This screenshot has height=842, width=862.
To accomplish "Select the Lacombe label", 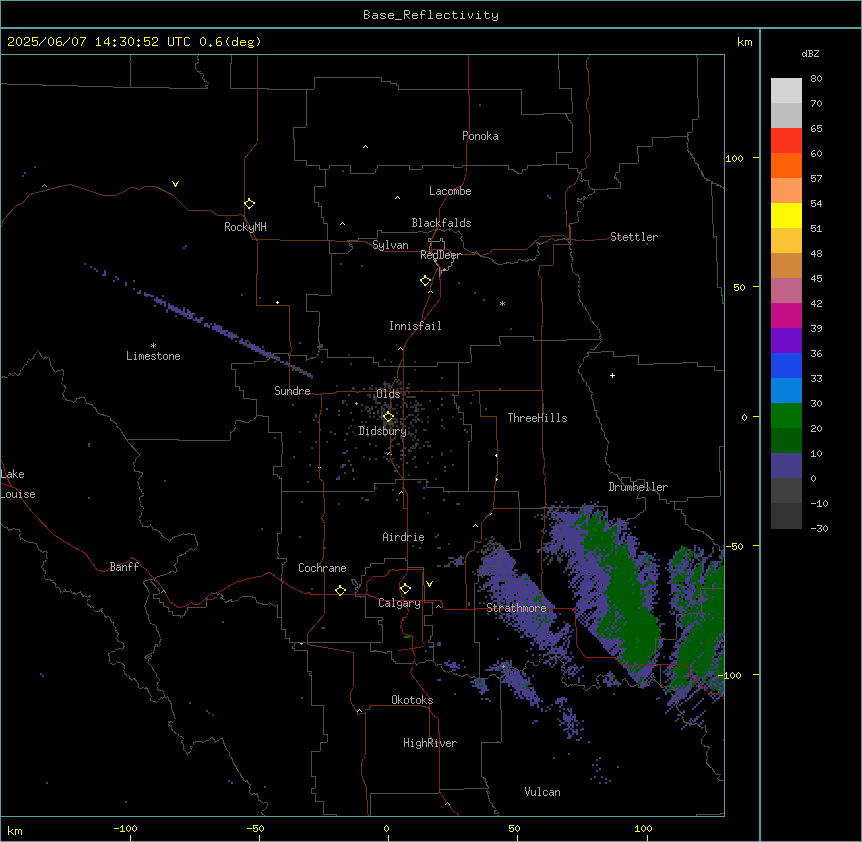I will (x=450, y=191).
